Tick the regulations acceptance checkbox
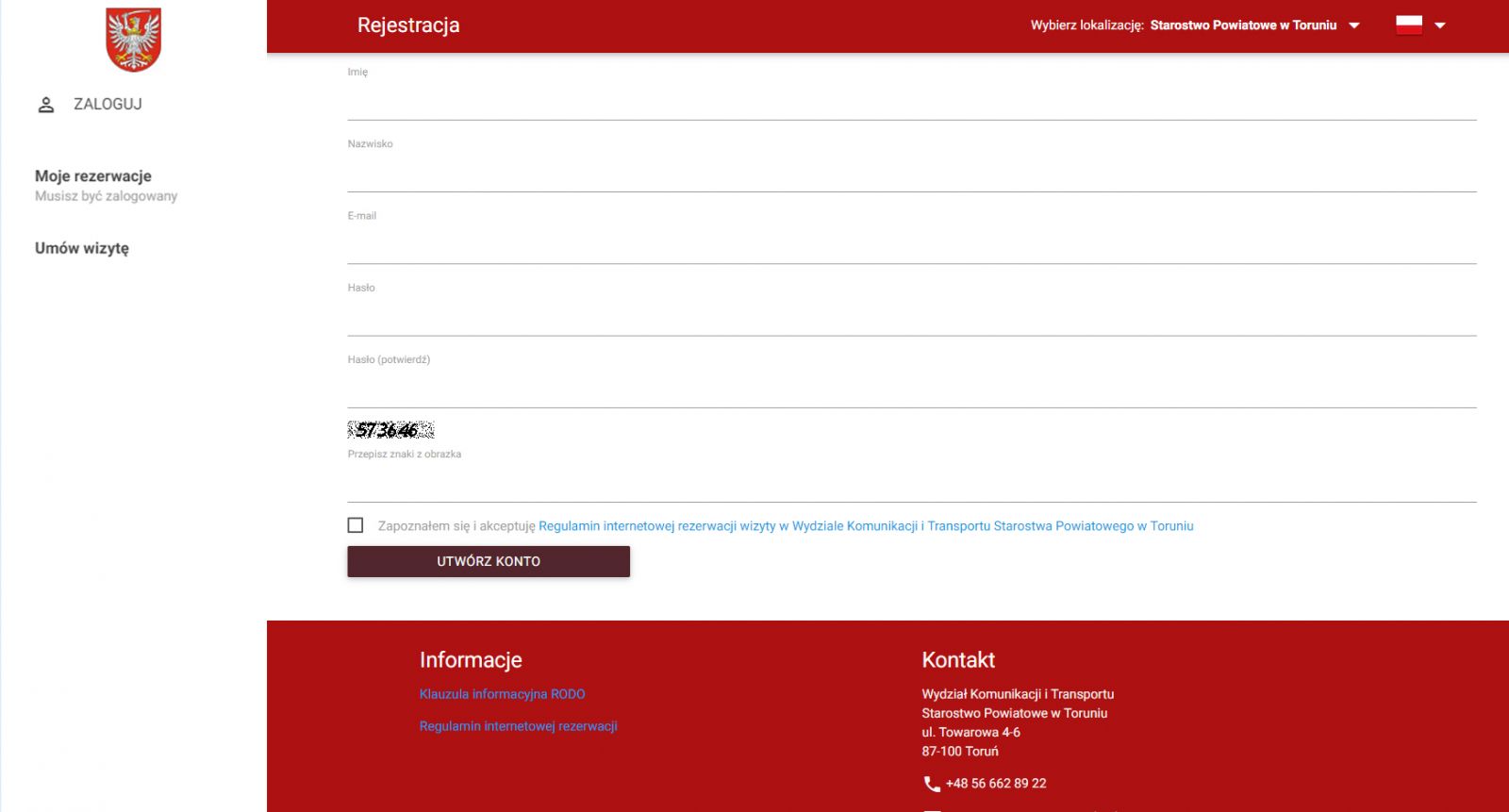Image resolution: width=1509 pixels, height=812 pixels. click(x=356, y=525)
